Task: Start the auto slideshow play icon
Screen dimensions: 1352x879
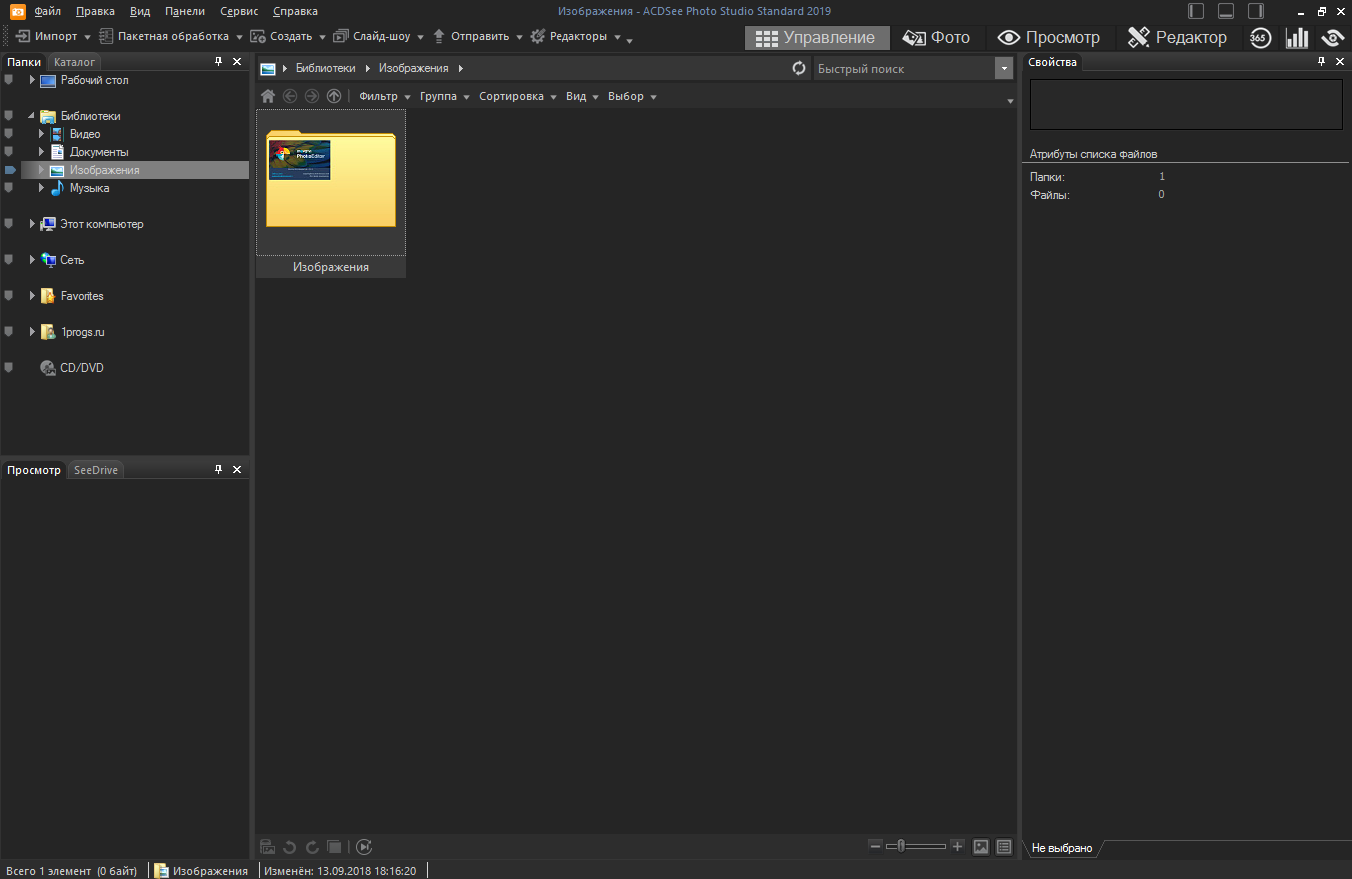Action: click(364, 846)
